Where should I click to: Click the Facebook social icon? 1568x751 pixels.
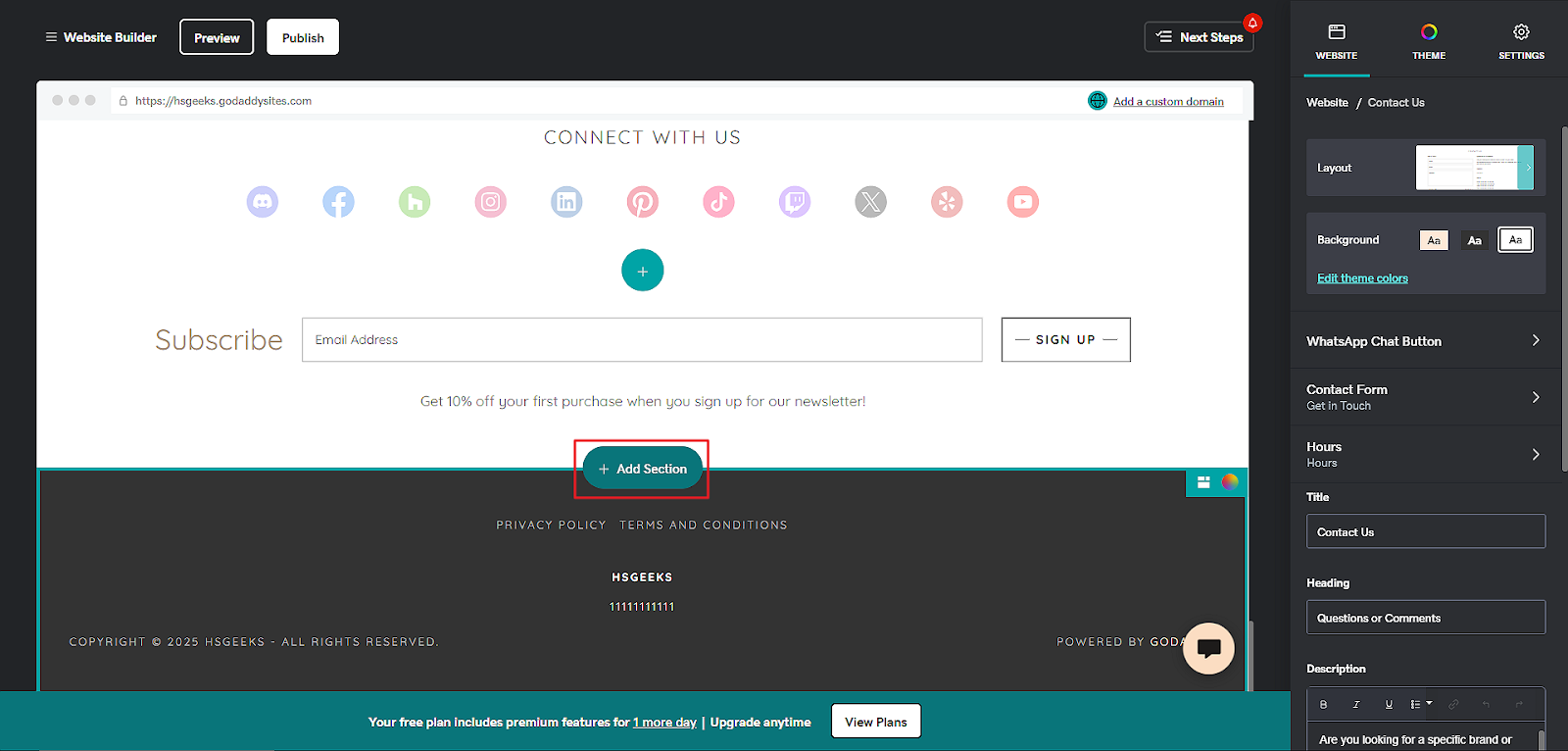tap(338, 202)
